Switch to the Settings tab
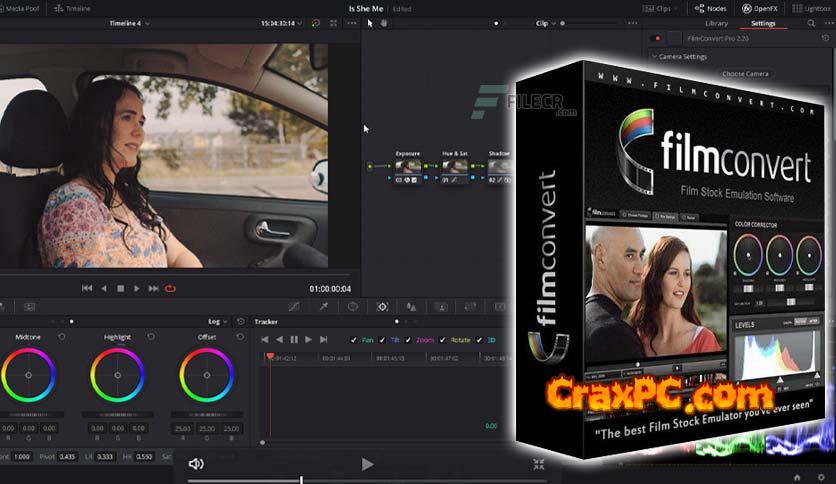Screen dimensions: 836x484 (x=763, y=22)
